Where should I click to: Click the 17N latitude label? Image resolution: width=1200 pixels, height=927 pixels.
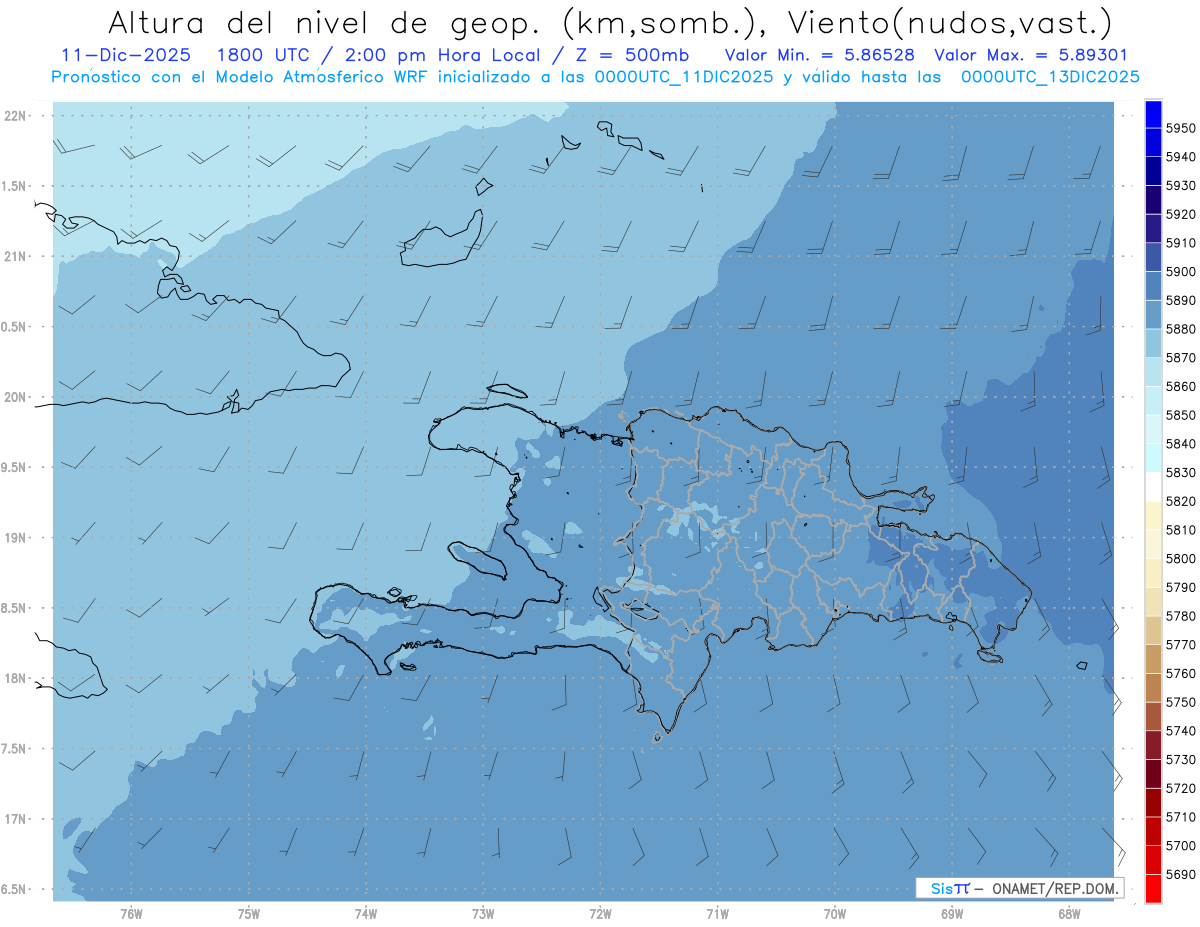[14, 819]
